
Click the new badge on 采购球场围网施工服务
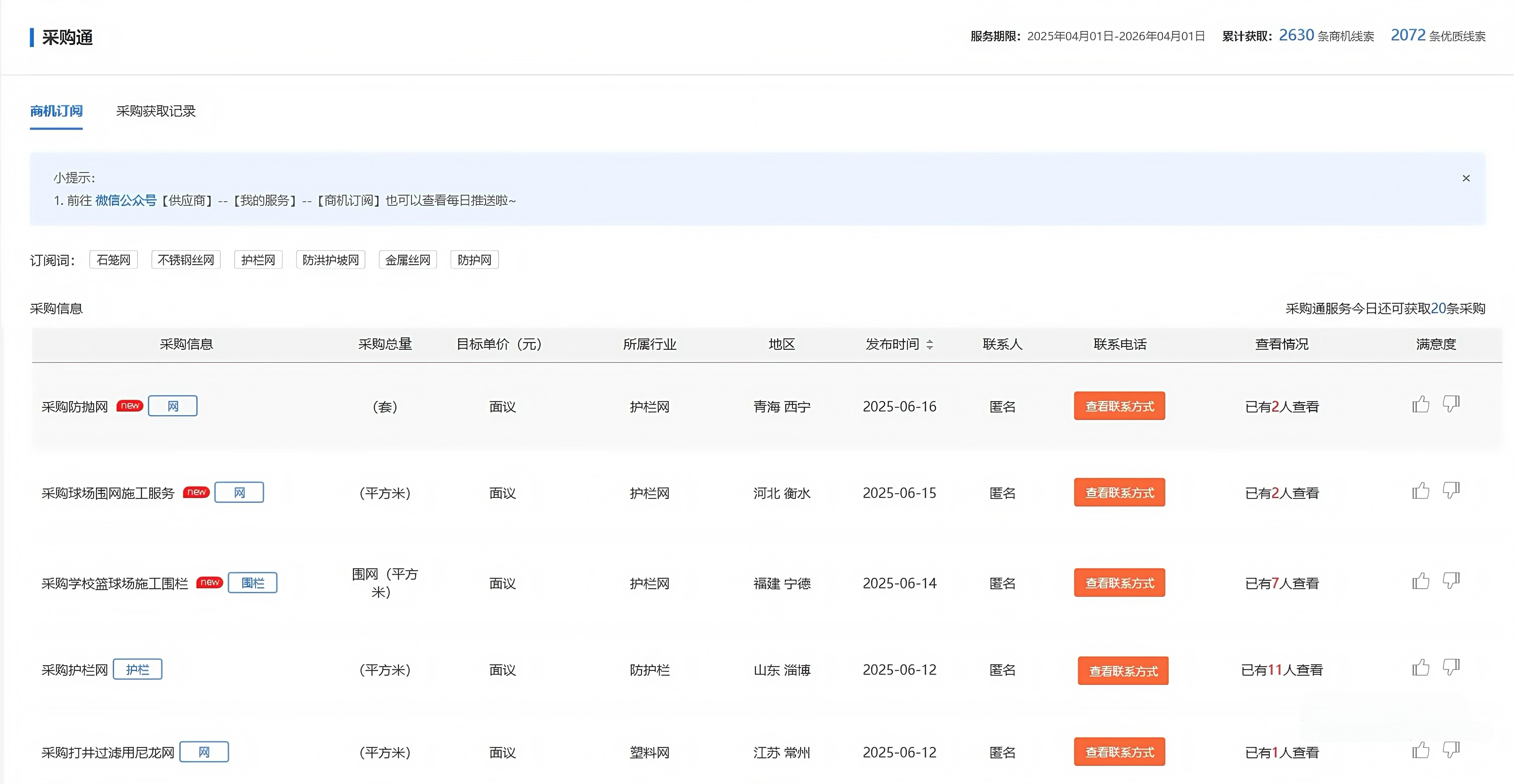point(196,492)
